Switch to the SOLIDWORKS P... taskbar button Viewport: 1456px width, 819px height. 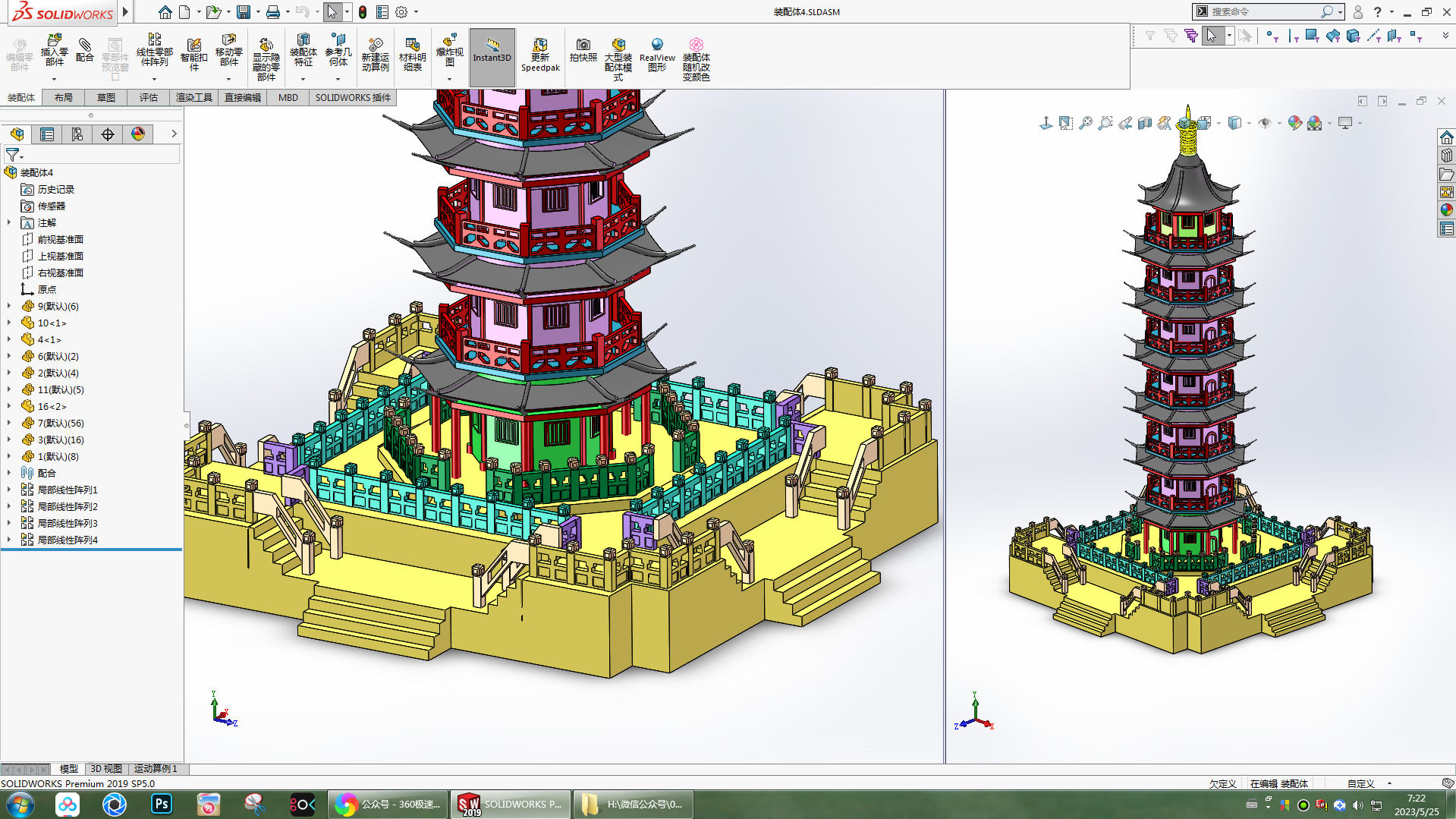click(x=510, y=805)
